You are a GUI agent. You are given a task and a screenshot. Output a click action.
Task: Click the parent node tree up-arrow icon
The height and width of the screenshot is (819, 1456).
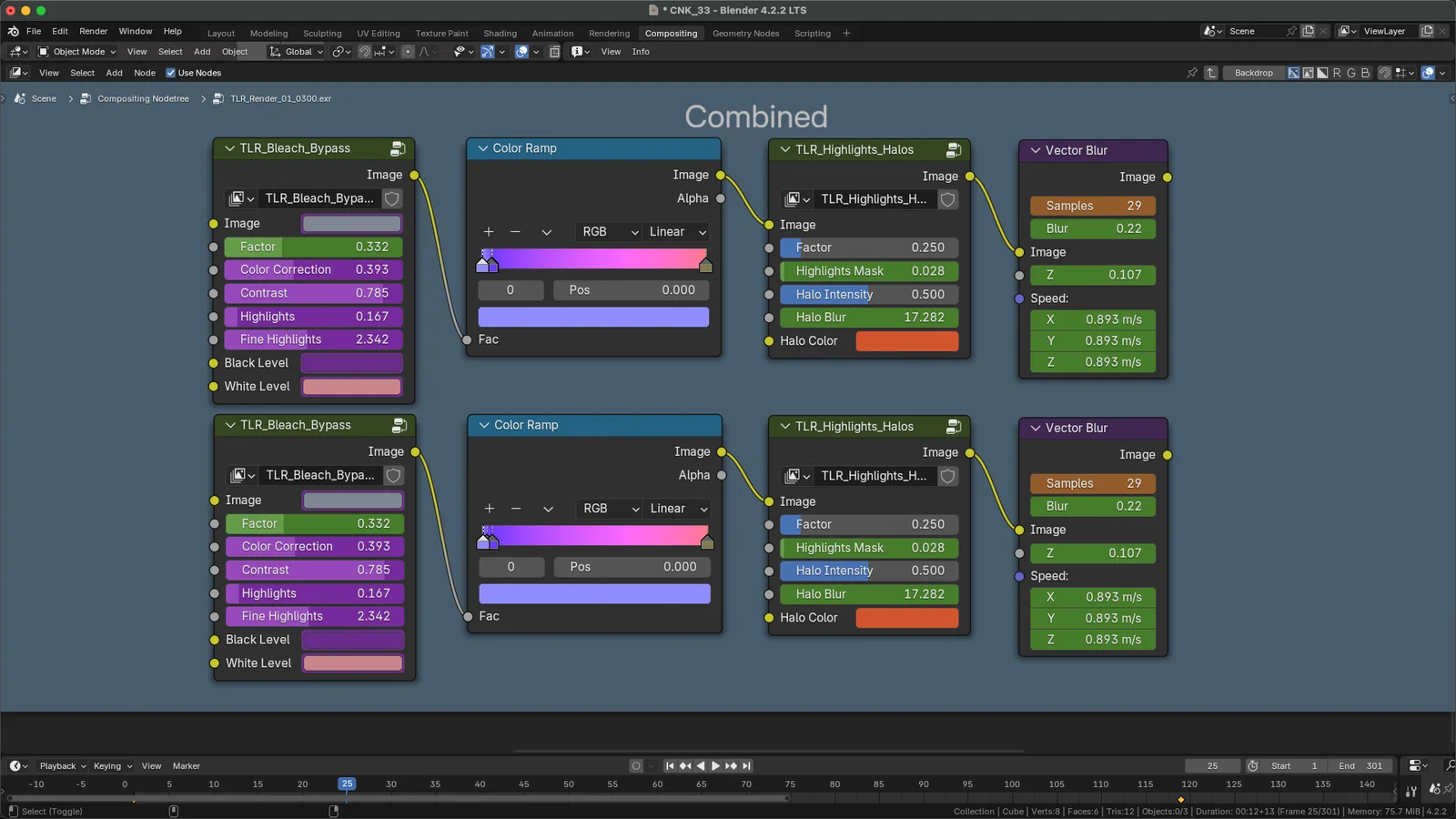point(1210,73)
